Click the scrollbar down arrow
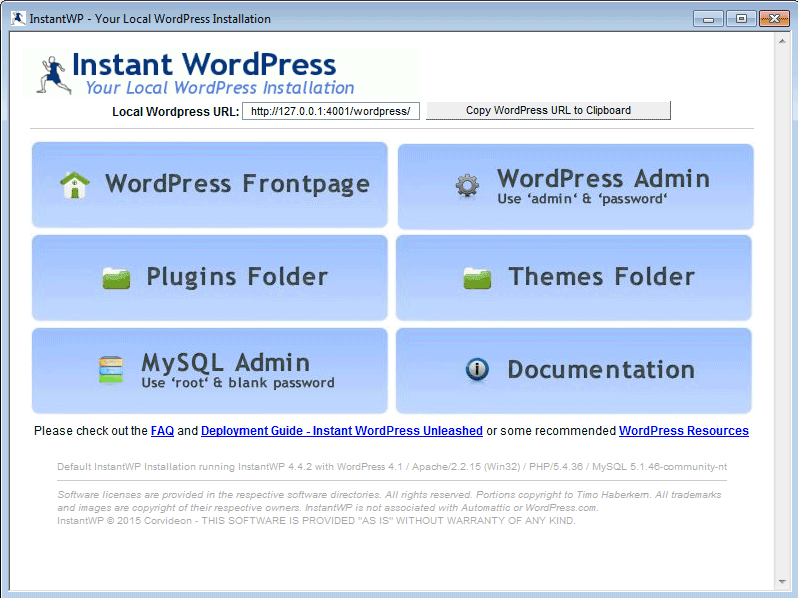This screenshot has height=598, width=798. click(x=782, y=582)
